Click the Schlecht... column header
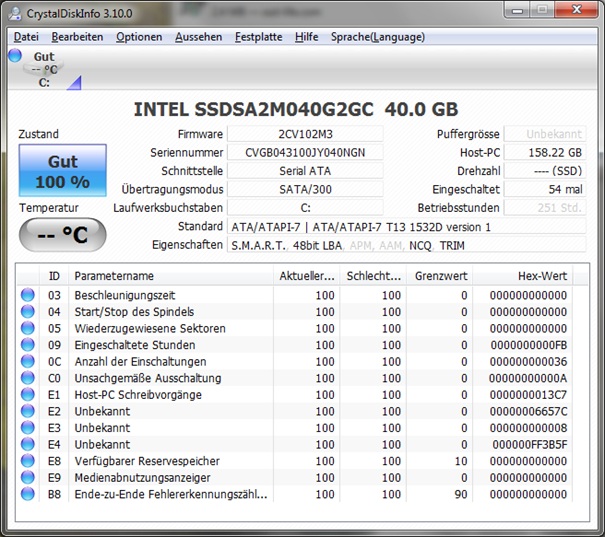 click(x=373, y=276)
